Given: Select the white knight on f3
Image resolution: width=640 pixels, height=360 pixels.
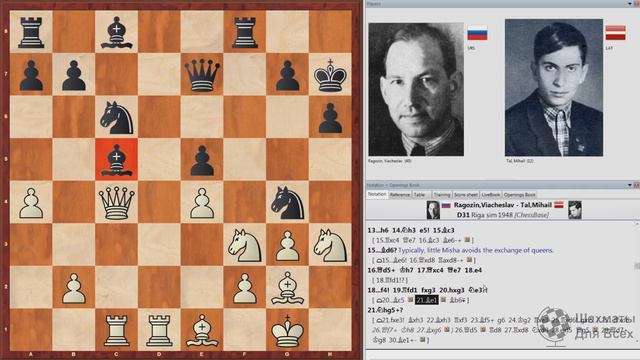Looking at the screenshot, I should tap(245, 245).
